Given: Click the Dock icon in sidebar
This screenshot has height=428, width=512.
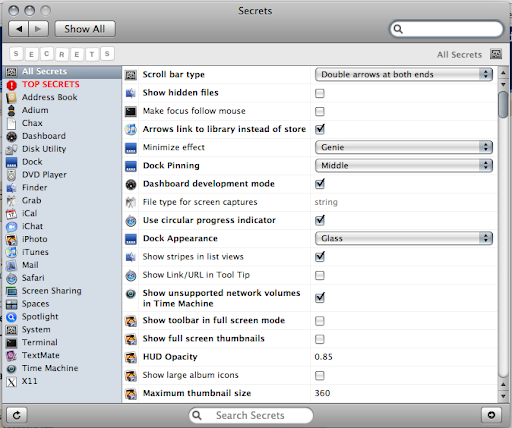Looking at the screenshot, I should 11,162.
